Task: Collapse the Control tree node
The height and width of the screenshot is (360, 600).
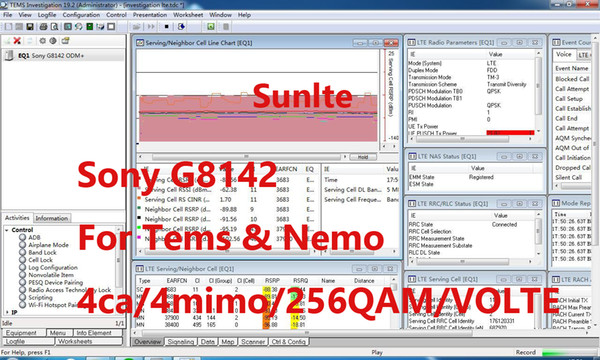Action: pyautogui.click(x=7, y=230)
